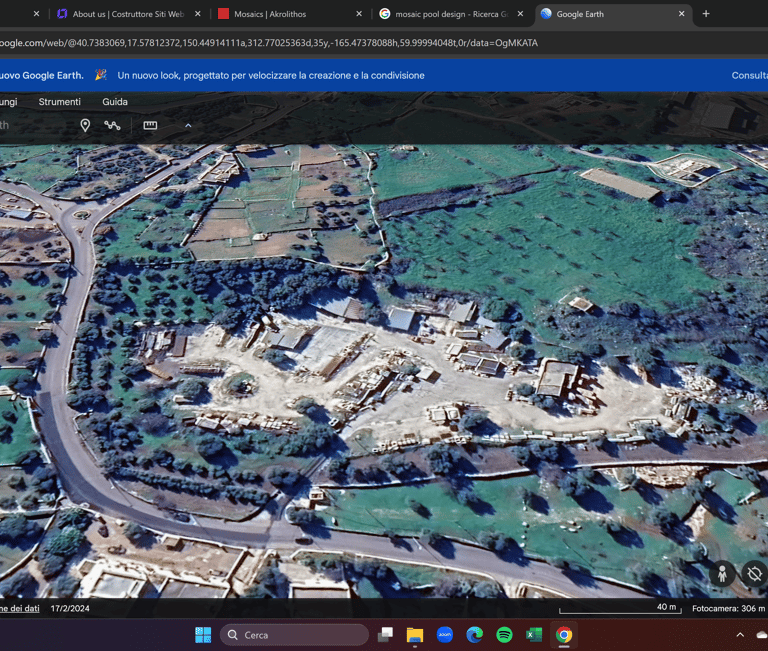Click the Fotocamera 306 m readout
The width and height of the screenshot is (768, 651).
(x=728, y=608)
